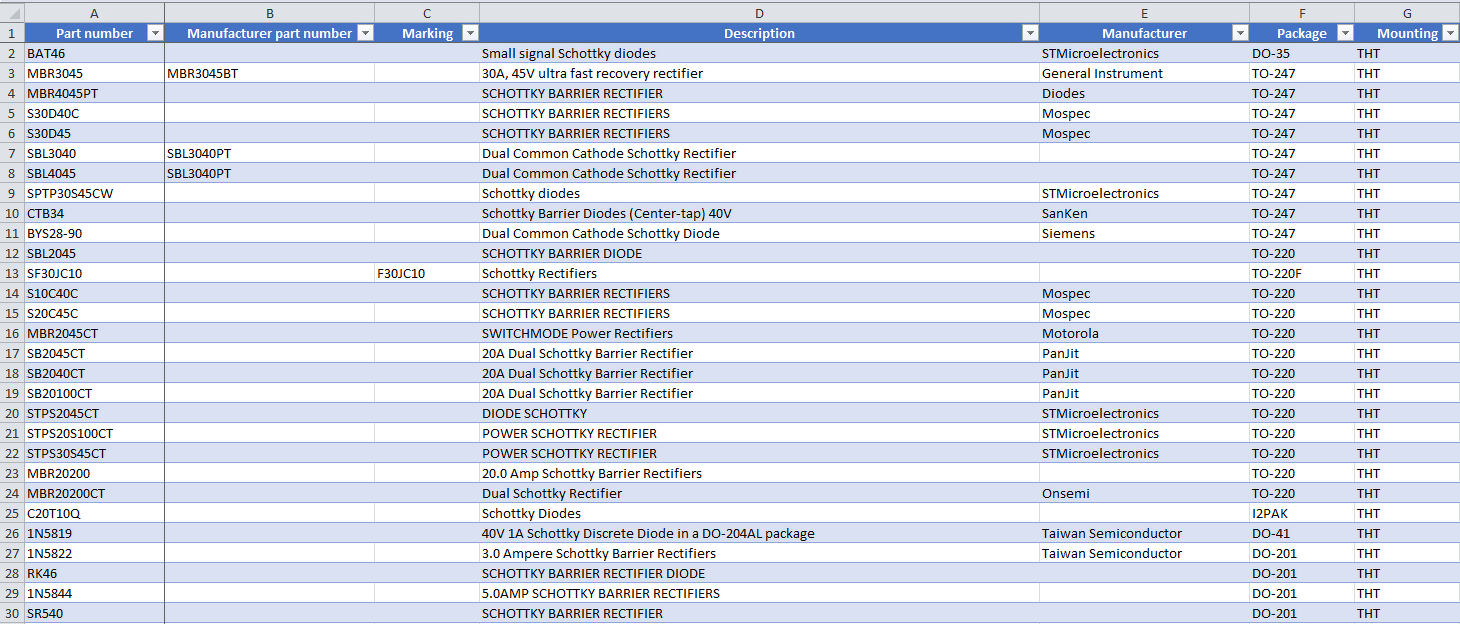Select the 'SCHOTTKY BARRIER RECTIFIER DIODE' cell
1460x624 pixels.
(x=760, y=573)
